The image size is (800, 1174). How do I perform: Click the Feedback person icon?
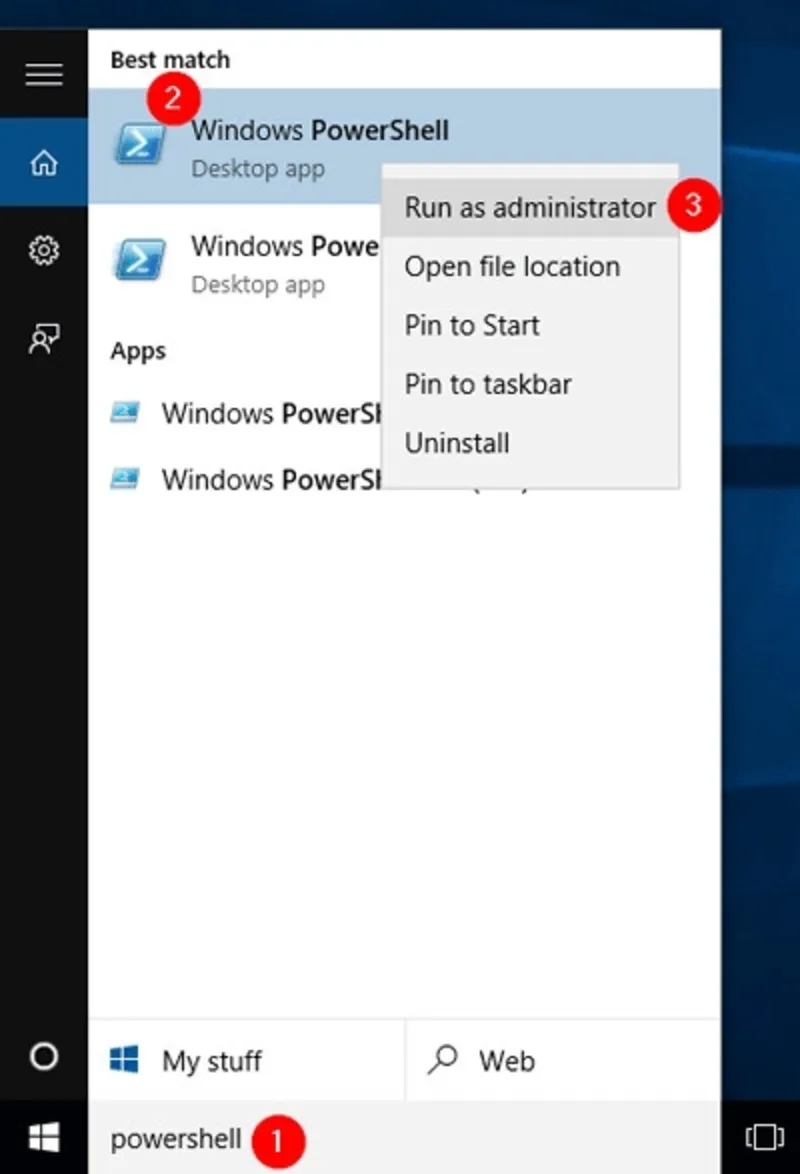43,339
